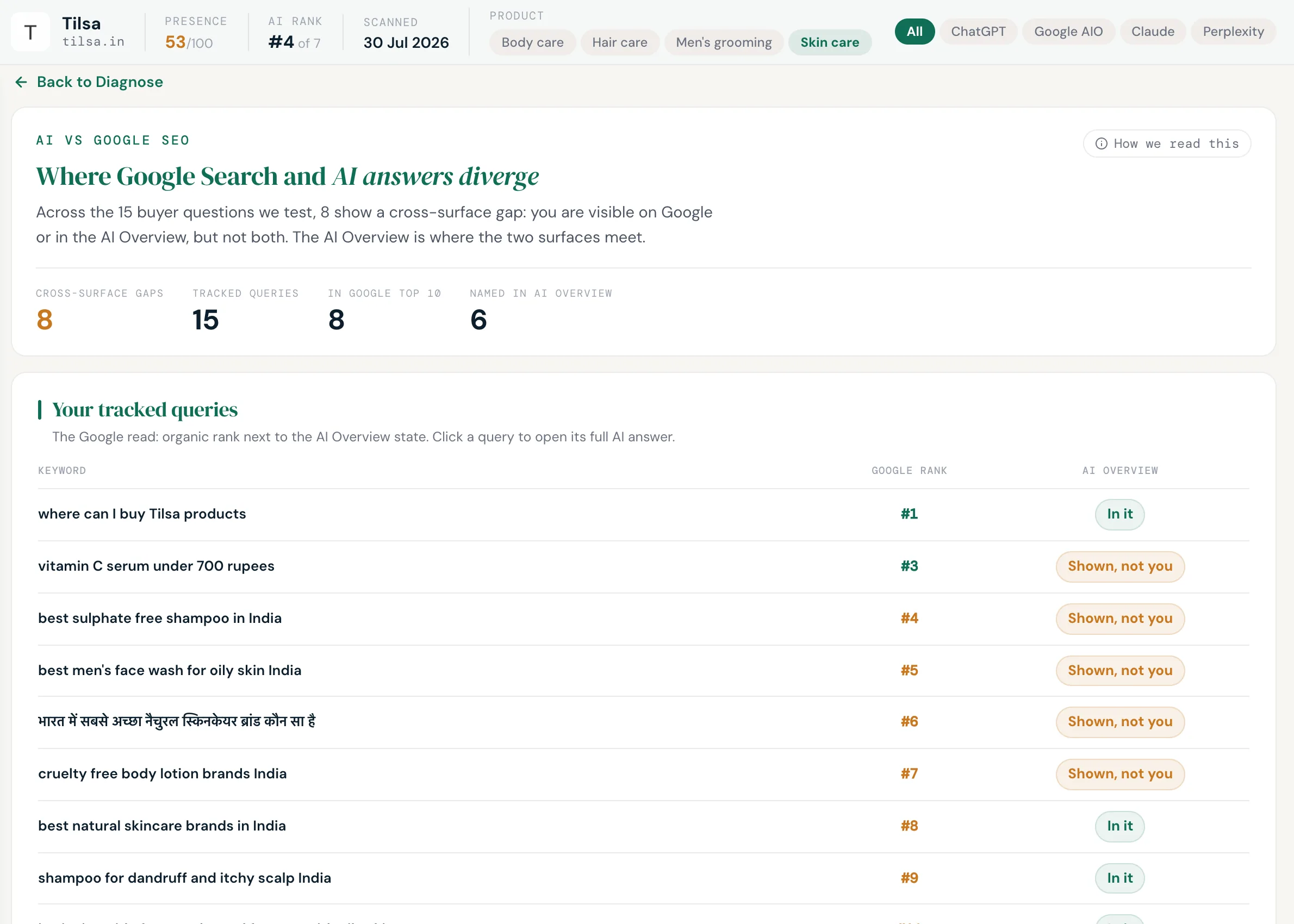Click 'In it' badge for dandruff shampoo query
Screen dimensions: 1294x924
(x=1119, y=878)
